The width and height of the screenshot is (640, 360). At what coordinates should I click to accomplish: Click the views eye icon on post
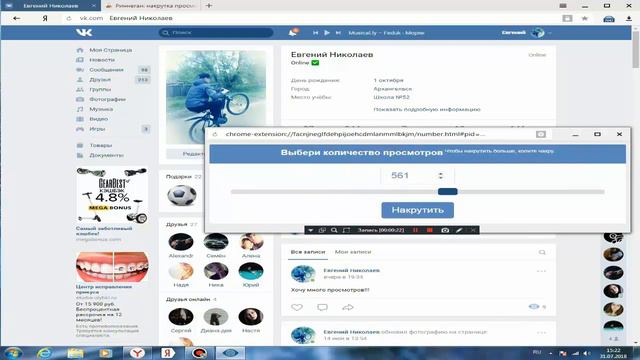click(533, 307)
